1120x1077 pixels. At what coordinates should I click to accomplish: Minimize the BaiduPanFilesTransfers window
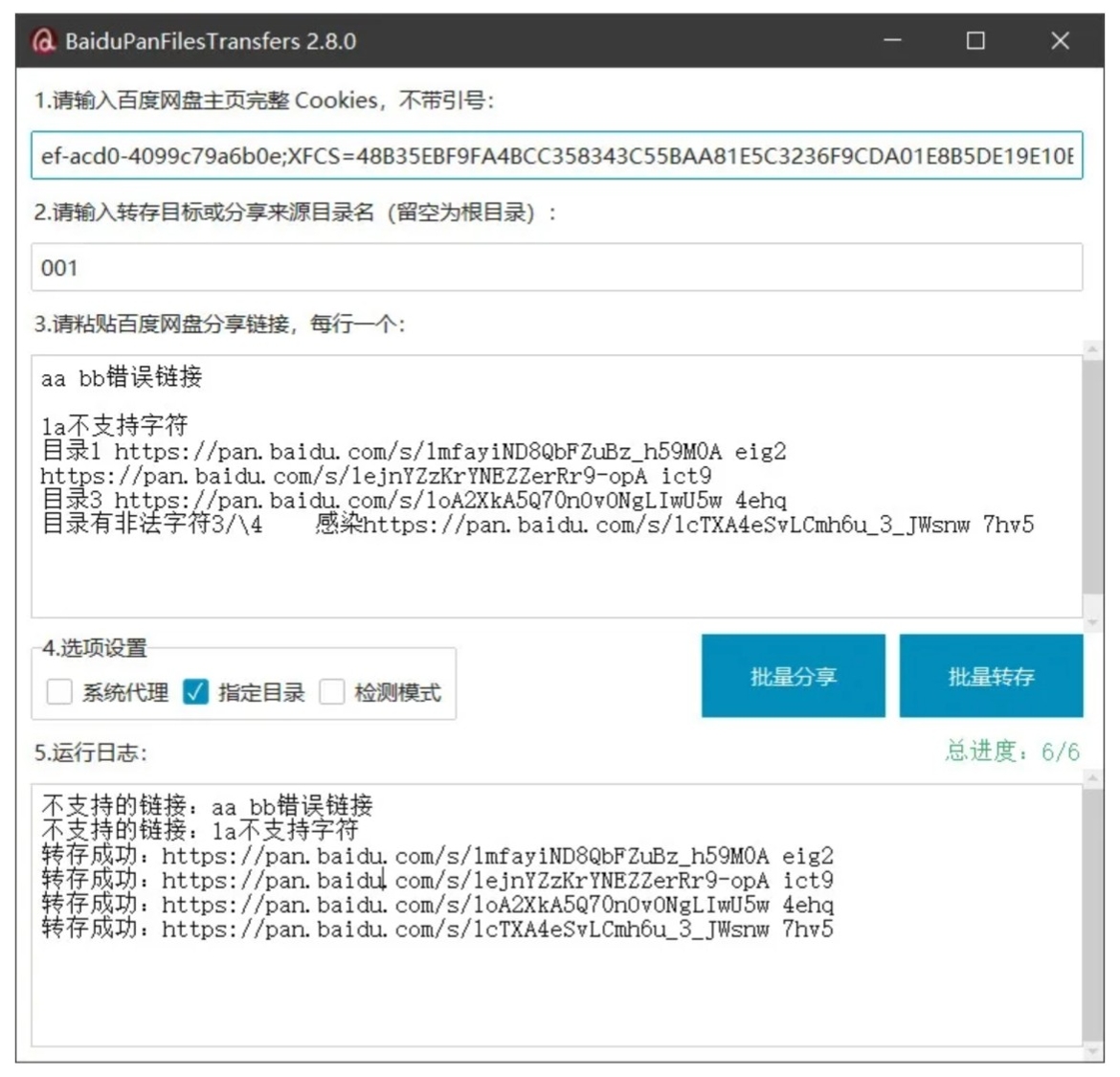coord(892,41)
